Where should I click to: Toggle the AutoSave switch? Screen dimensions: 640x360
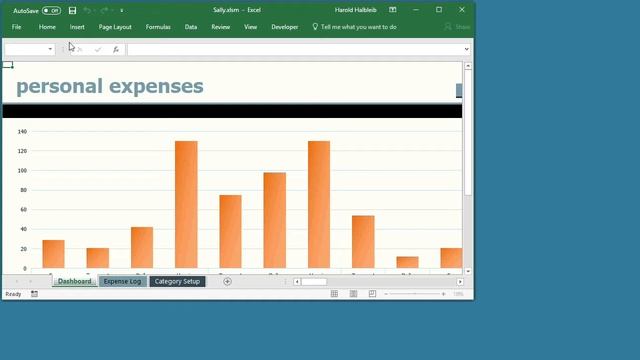tap(51, 11)
